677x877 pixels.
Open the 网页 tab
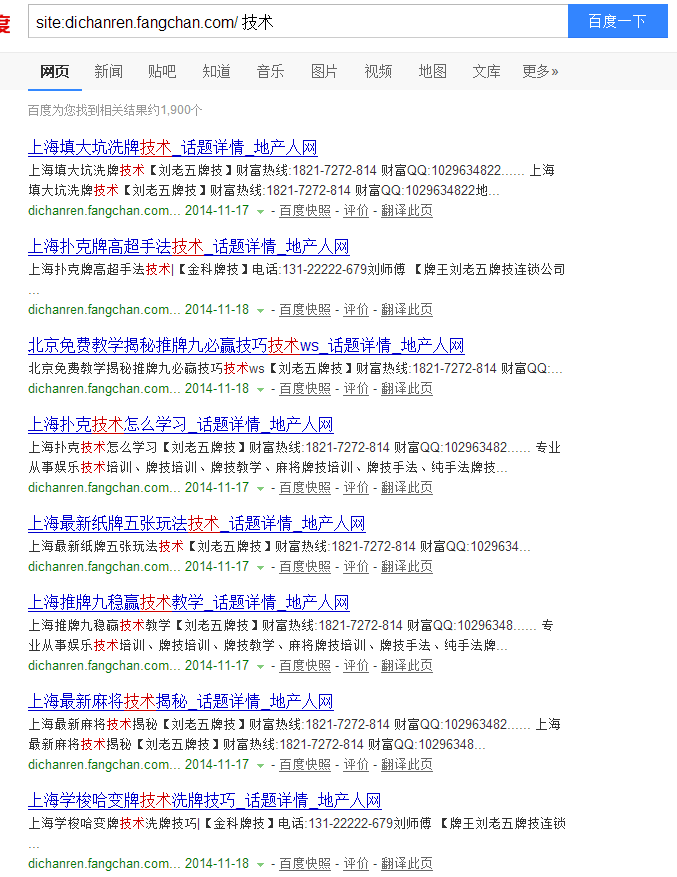tap(54, 72)
